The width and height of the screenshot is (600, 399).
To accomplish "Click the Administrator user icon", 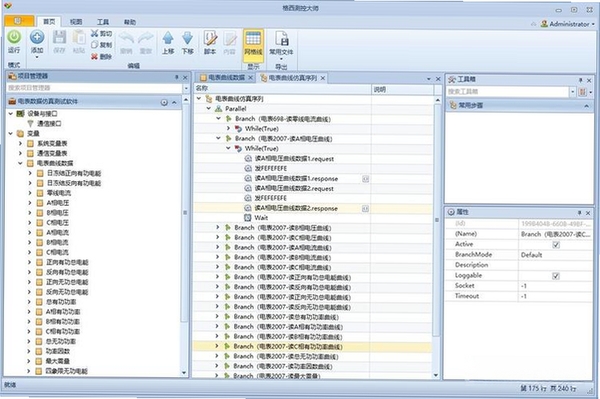I will click(544, 24).
